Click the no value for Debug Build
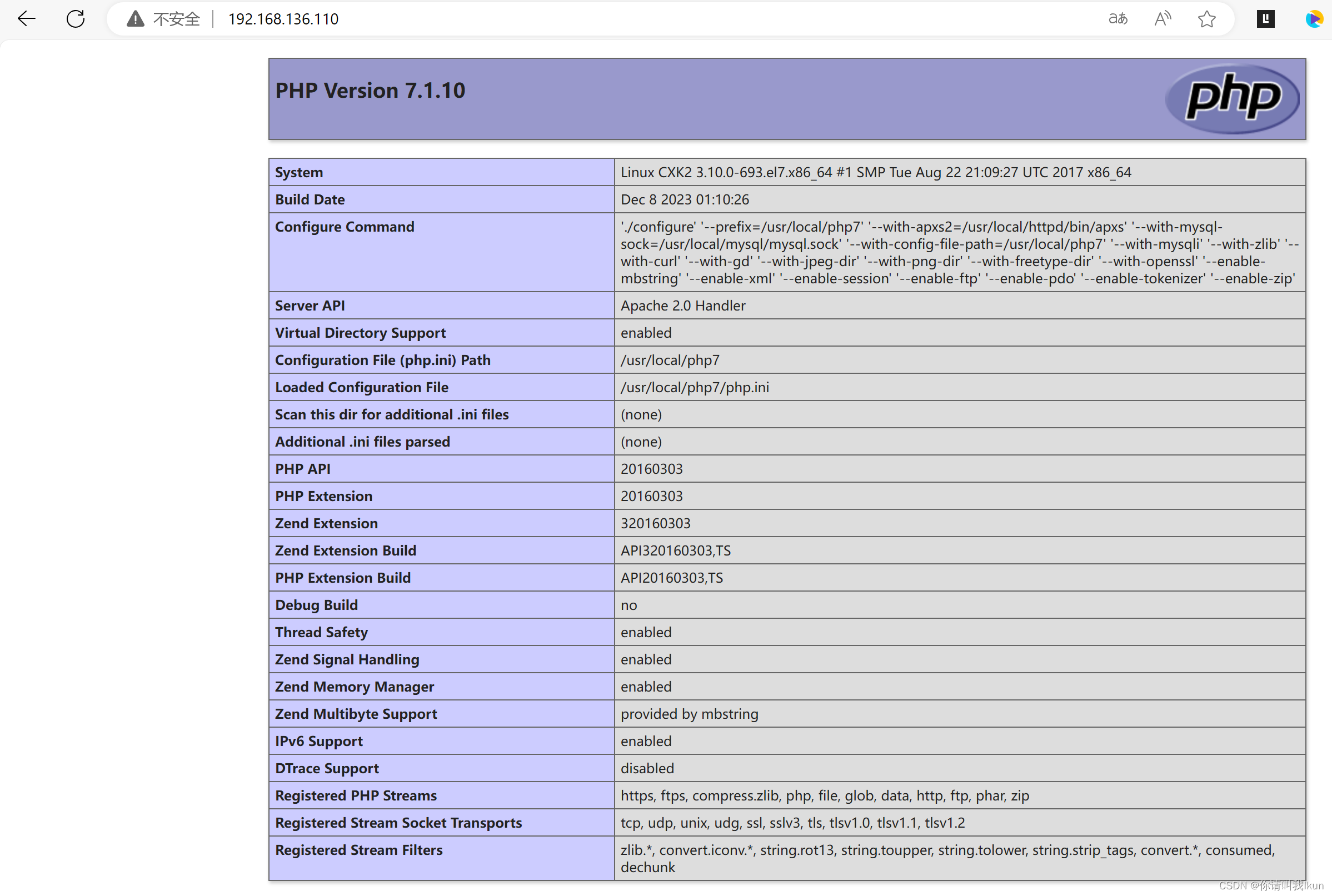This screenshot has width=1332, height=896. [629, 605]
